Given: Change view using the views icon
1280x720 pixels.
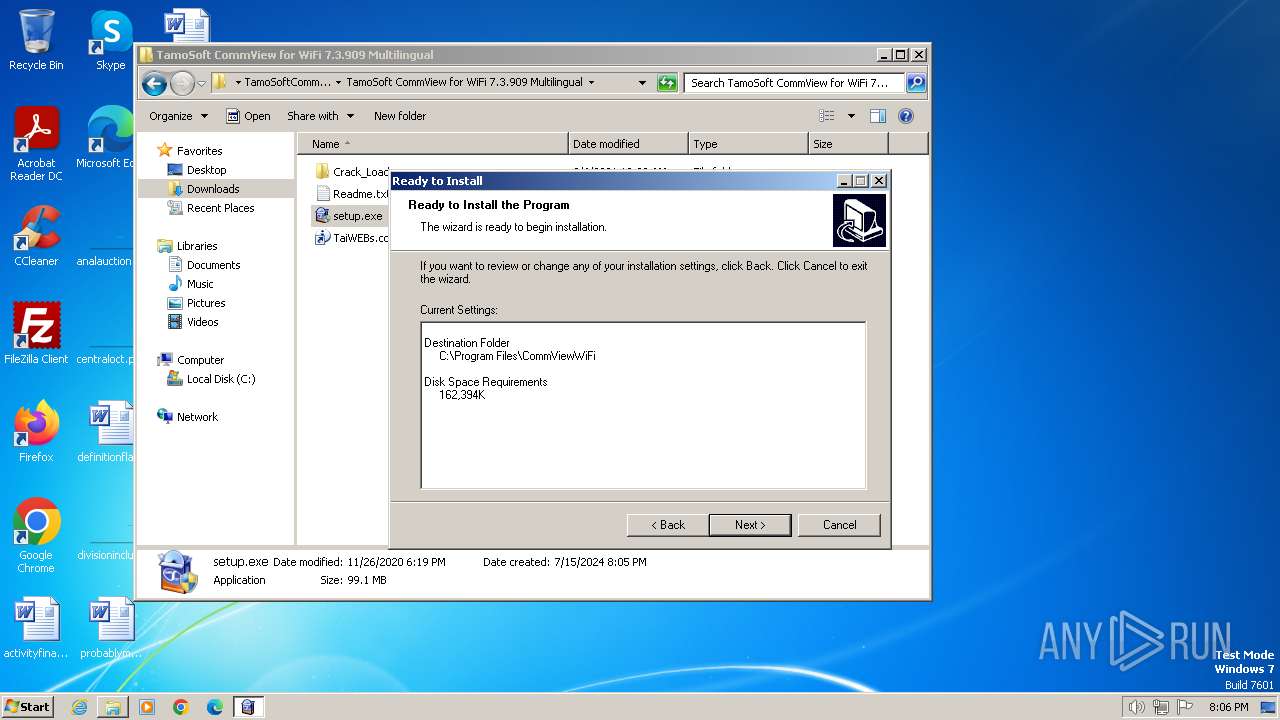Looking at the screenshot, I should tap(827, 116).
